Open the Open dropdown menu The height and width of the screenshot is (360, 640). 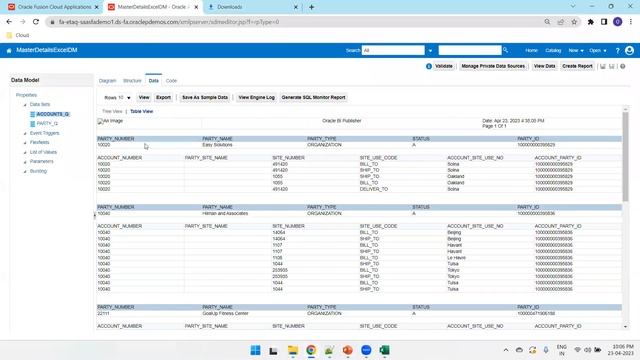tap(598, 51)
